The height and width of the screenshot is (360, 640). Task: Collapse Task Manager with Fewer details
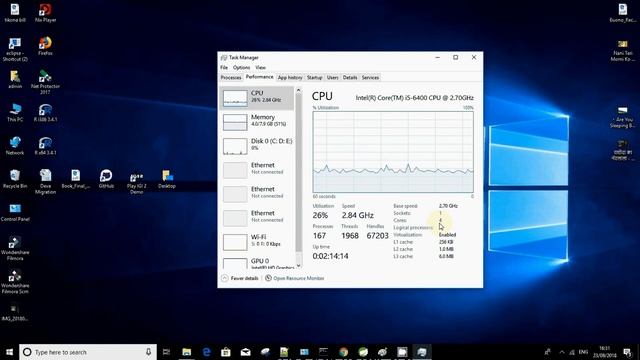pyautogui.click(x=240, y=278)
